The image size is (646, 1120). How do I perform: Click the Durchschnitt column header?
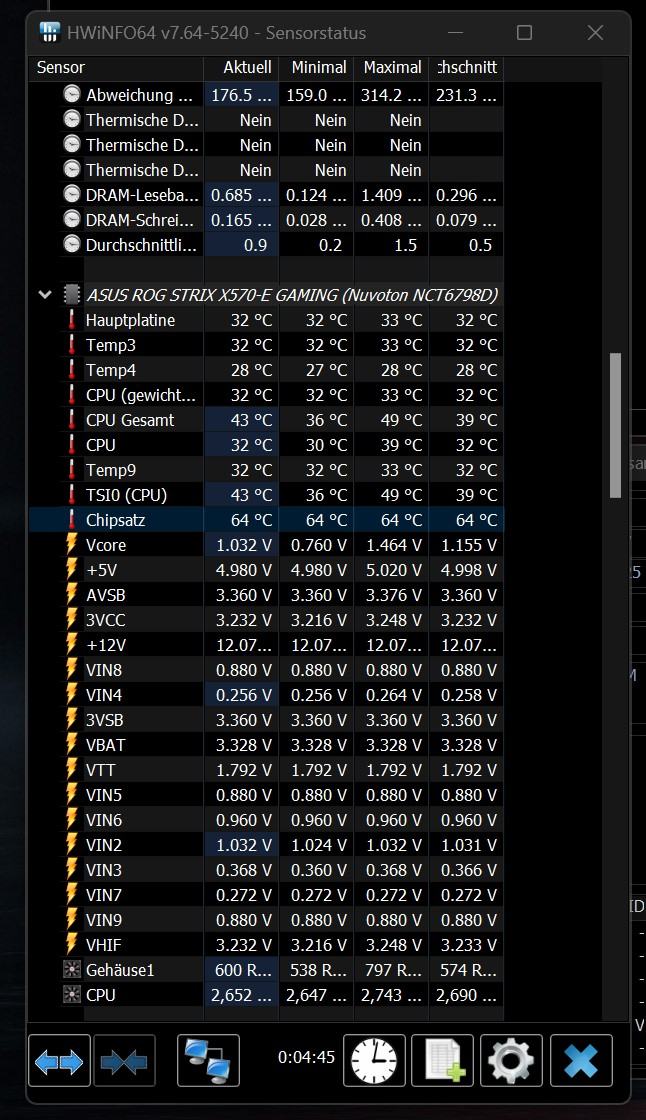coord(466,68)
